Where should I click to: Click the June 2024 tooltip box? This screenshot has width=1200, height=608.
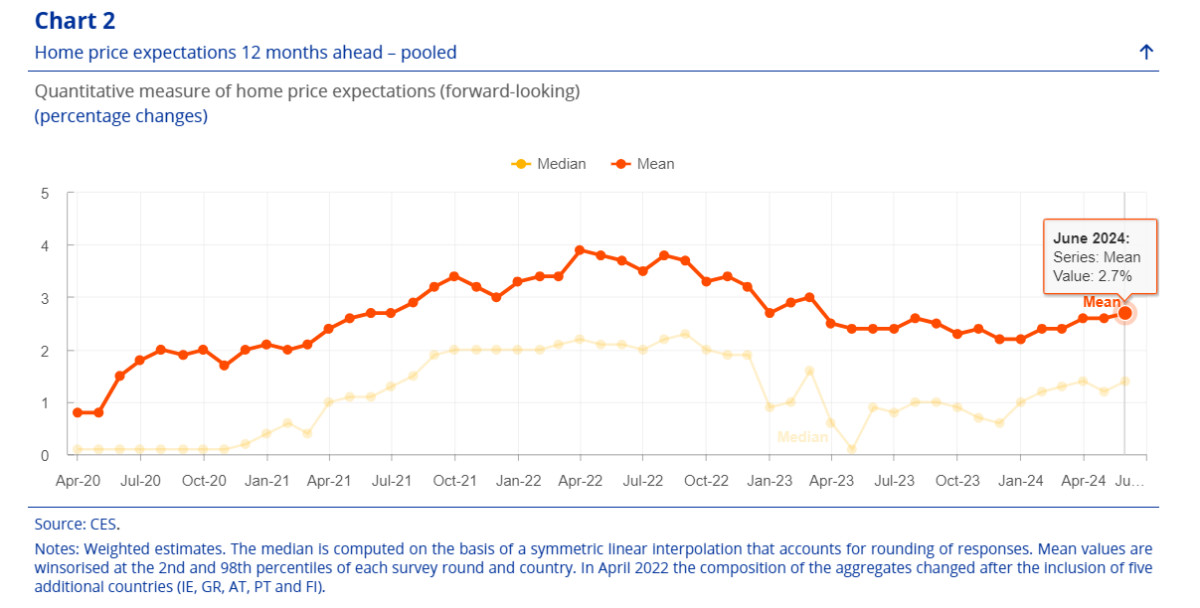pyautogui.click(x=1099, y=257)
